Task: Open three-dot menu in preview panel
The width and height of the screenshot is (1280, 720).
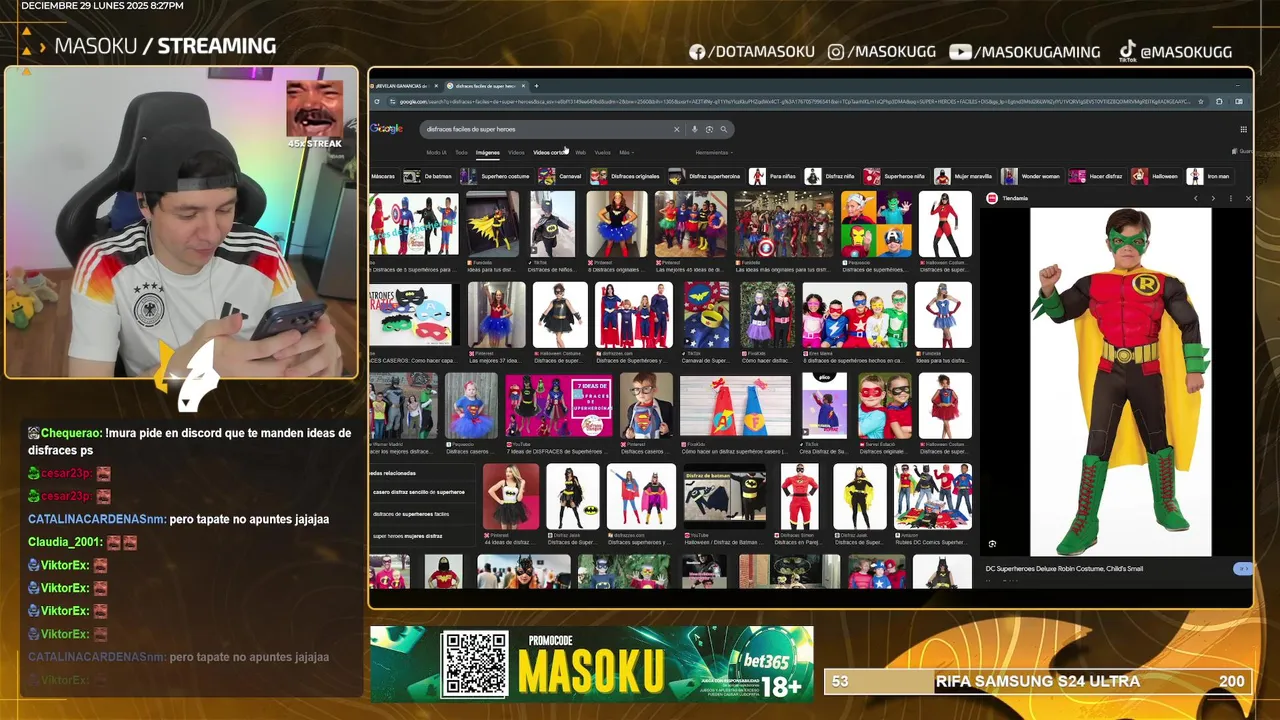Action: point(1231,198)
